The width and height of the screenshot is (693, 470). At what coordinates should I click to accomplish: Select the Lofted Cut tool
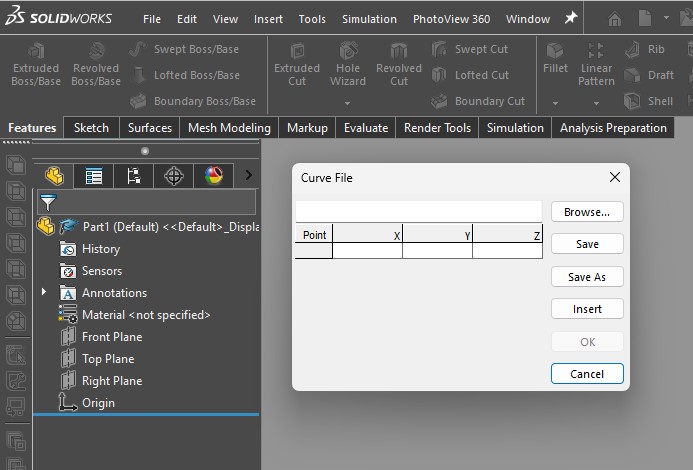click(x=470, y=75)
